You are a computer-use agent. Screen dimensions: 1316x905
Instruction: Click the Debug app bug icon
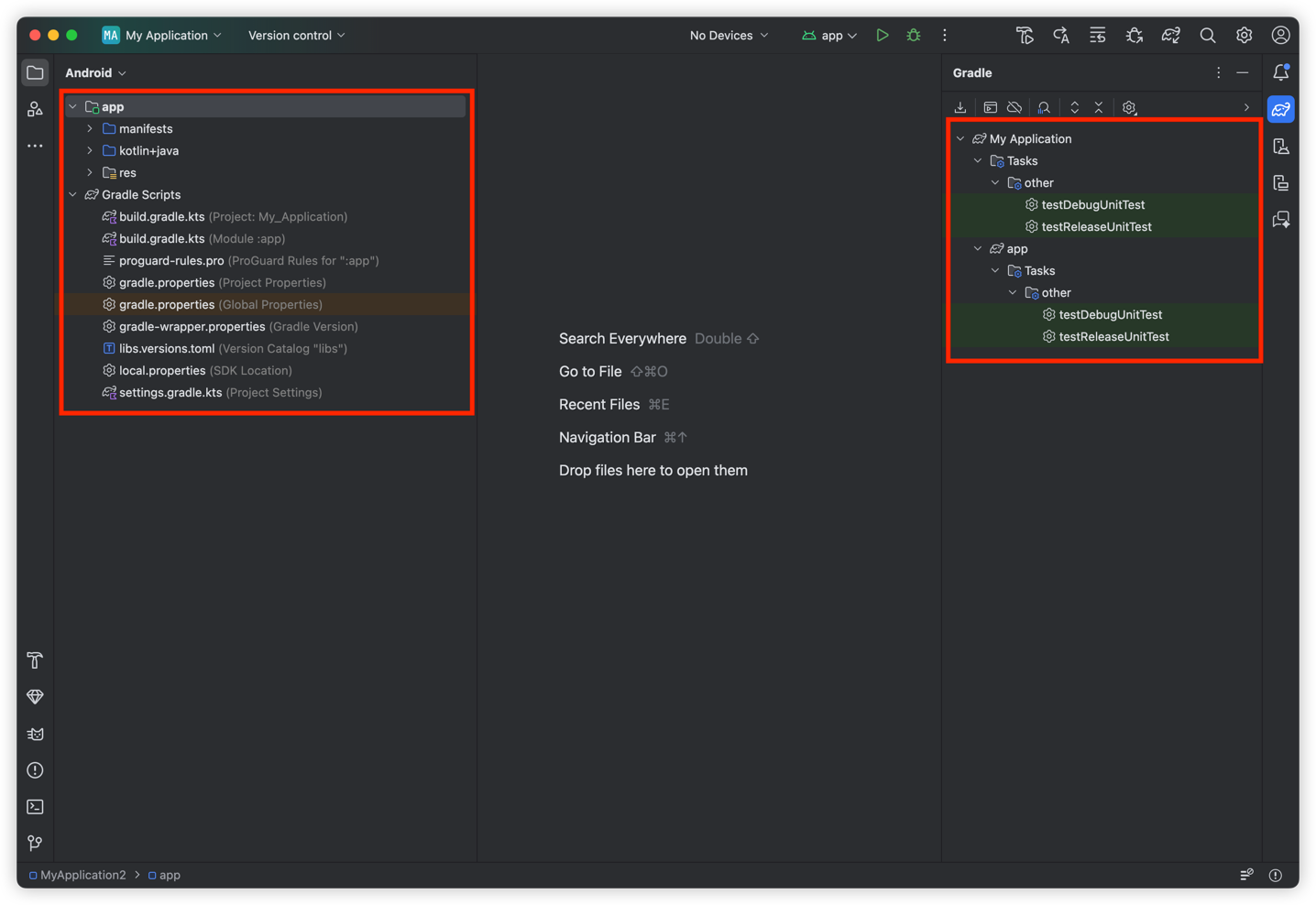pyautogui.click(x=914, y=36)
